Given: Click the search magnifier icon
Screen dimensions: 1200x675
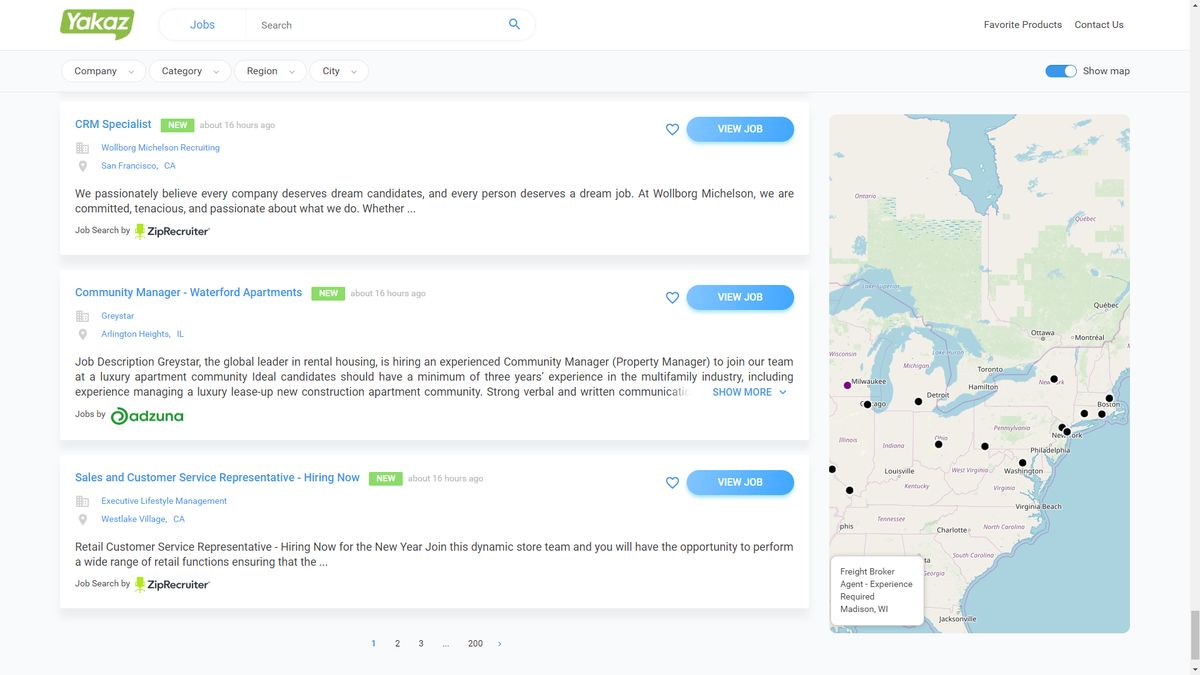Looking at the screenshot, I should coord(514,23).
